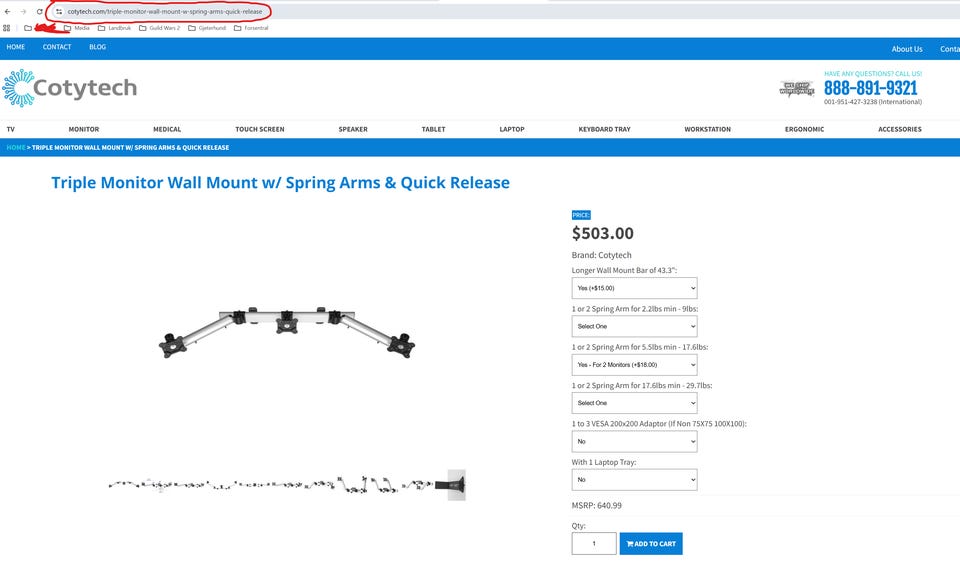The width and height of the screenshot is (960, 565).
Task: Reload the page with the refresh icon
Action: (39, 12)
